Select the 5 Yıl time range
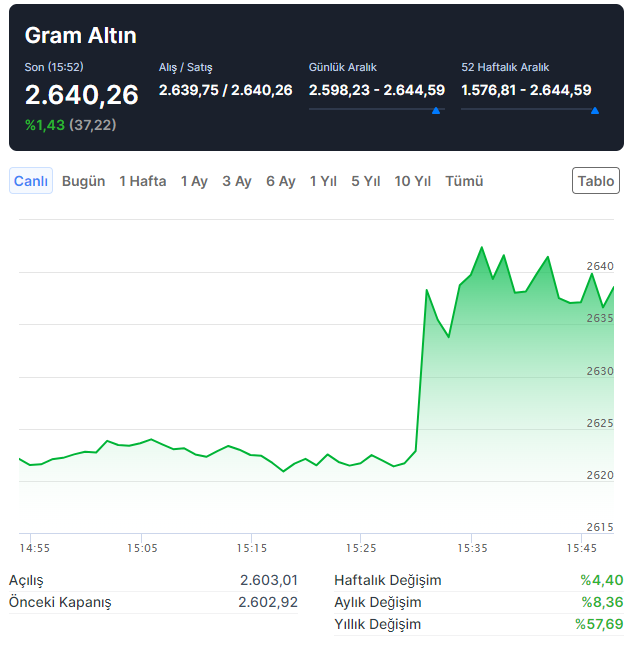Screen dimensions: 630x650 click(x=366, y=181)
